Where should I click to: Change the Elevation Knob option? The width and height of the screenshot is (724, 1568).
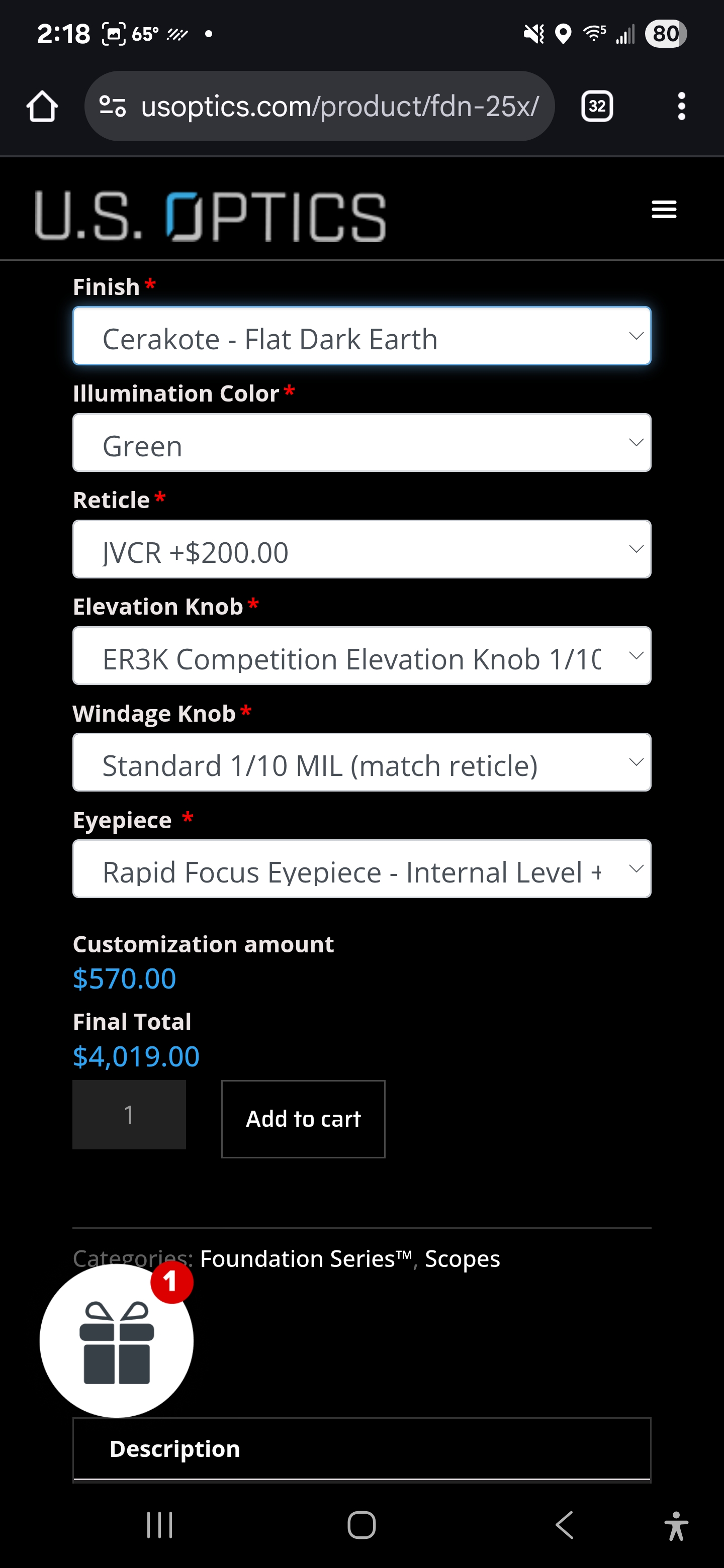coord(361,656)
